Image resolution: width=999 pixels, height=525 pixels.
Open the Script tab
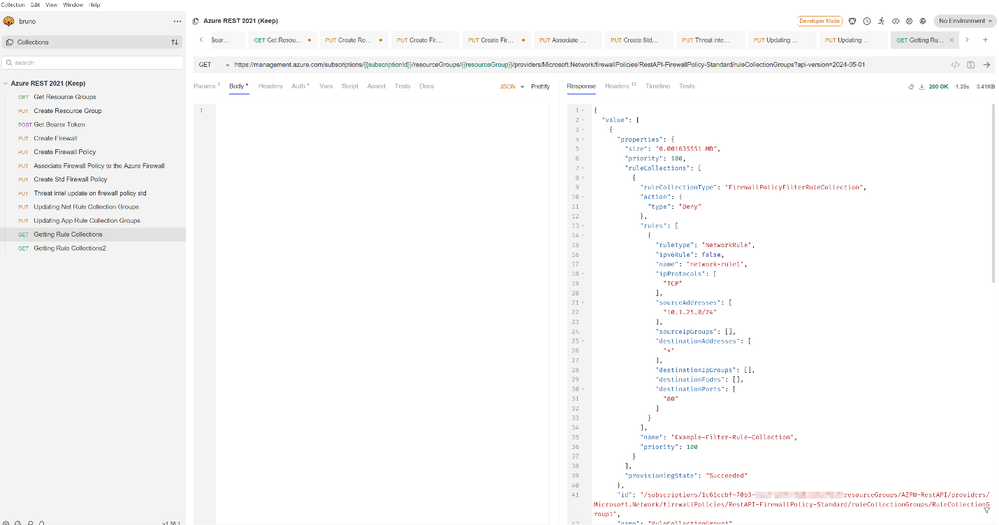[350, 86]
